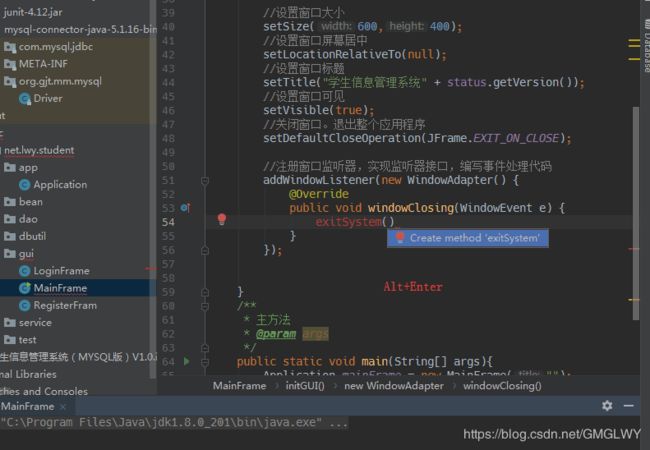Select the Driver class in the tree

point(48,98)
